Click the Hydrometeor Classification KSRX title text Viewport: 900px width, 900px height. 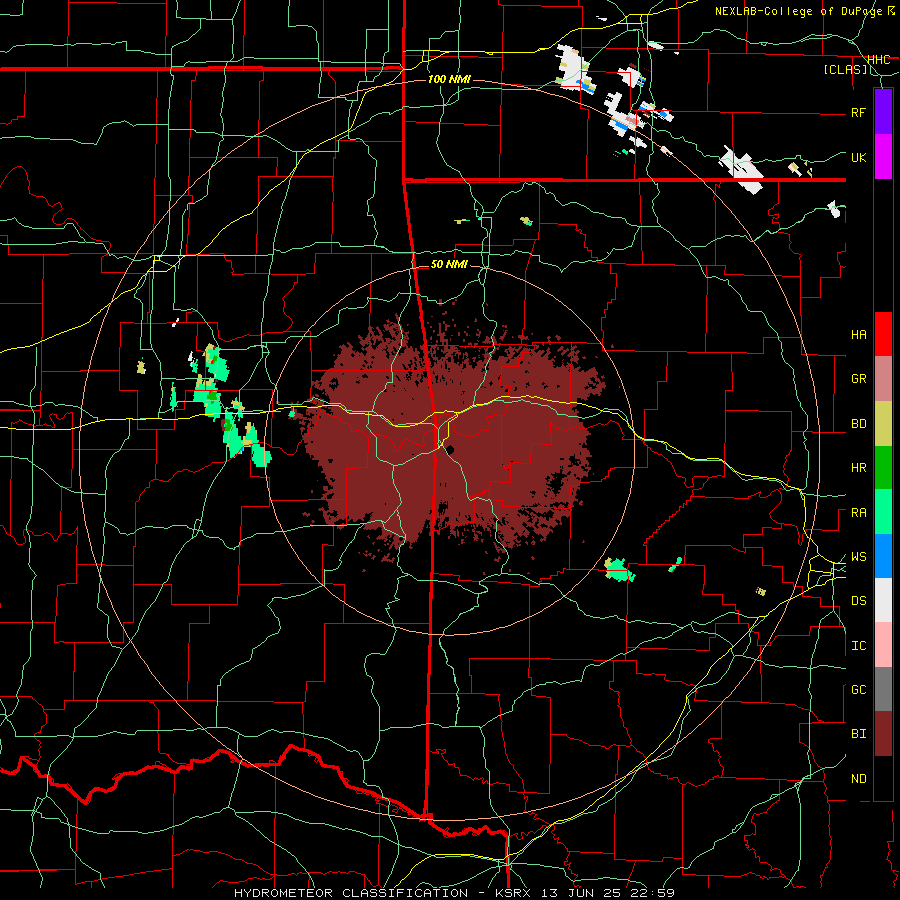(454, 893)
